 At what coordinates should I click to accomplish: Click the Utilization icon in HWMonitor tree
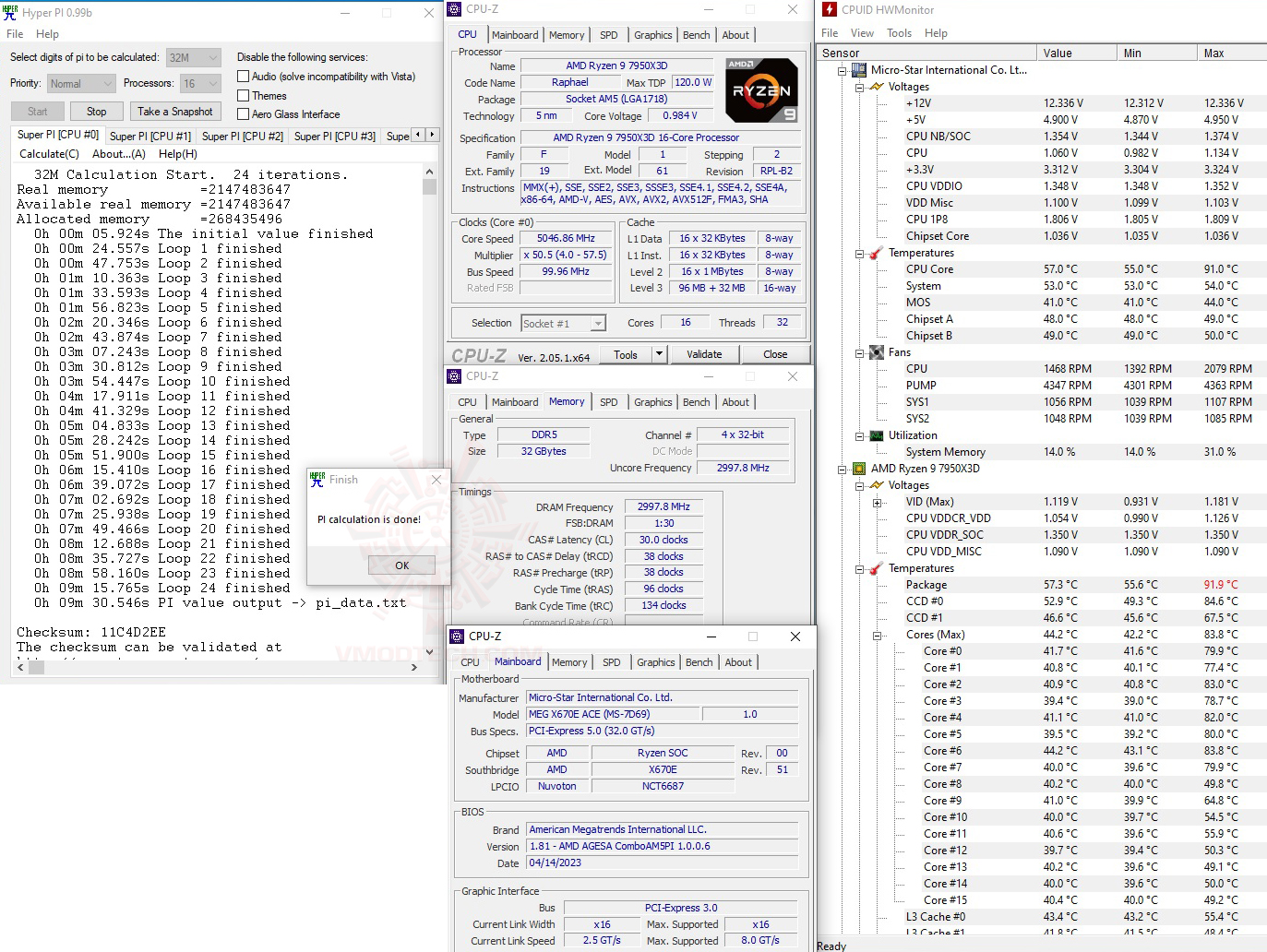click(877, 435)
